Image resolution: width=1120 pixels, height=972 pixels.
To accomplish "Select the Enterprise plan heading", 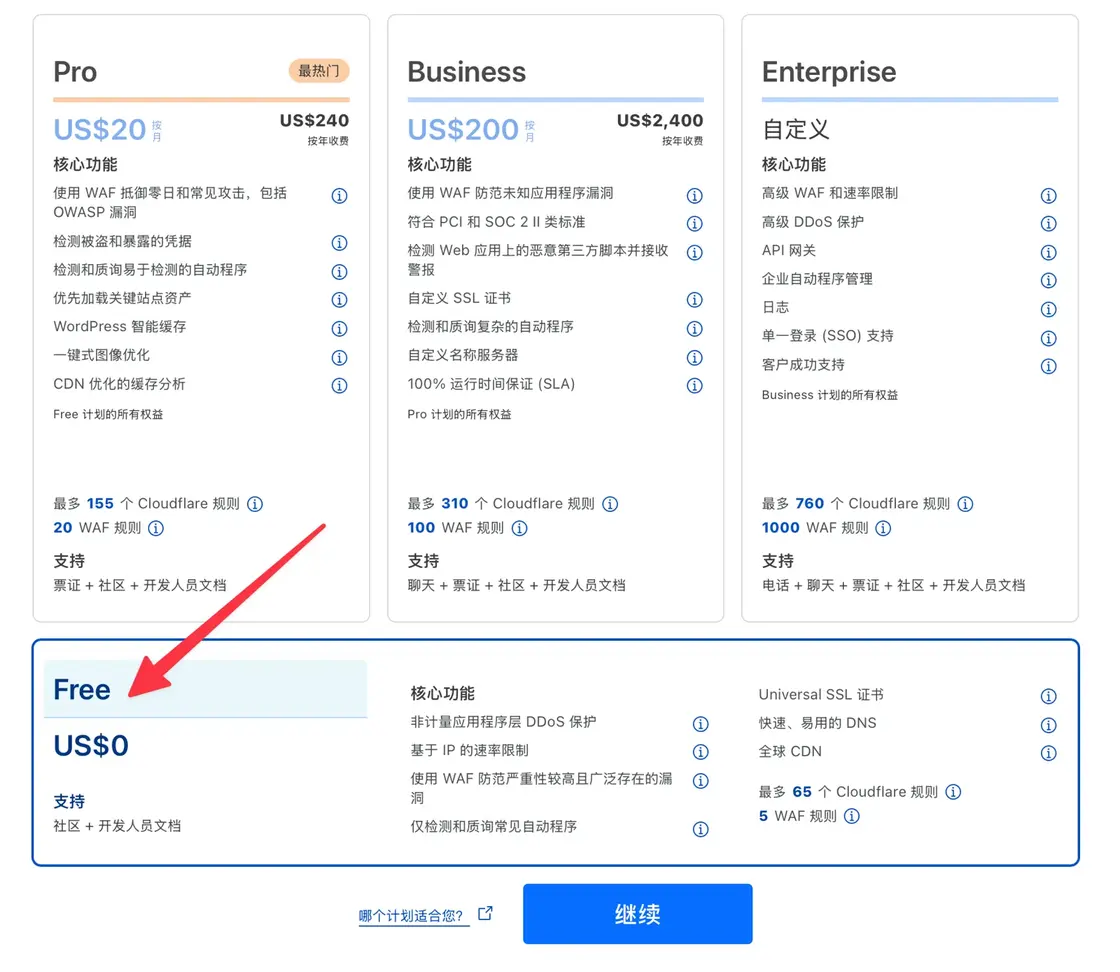I will [x=829, y=72].
